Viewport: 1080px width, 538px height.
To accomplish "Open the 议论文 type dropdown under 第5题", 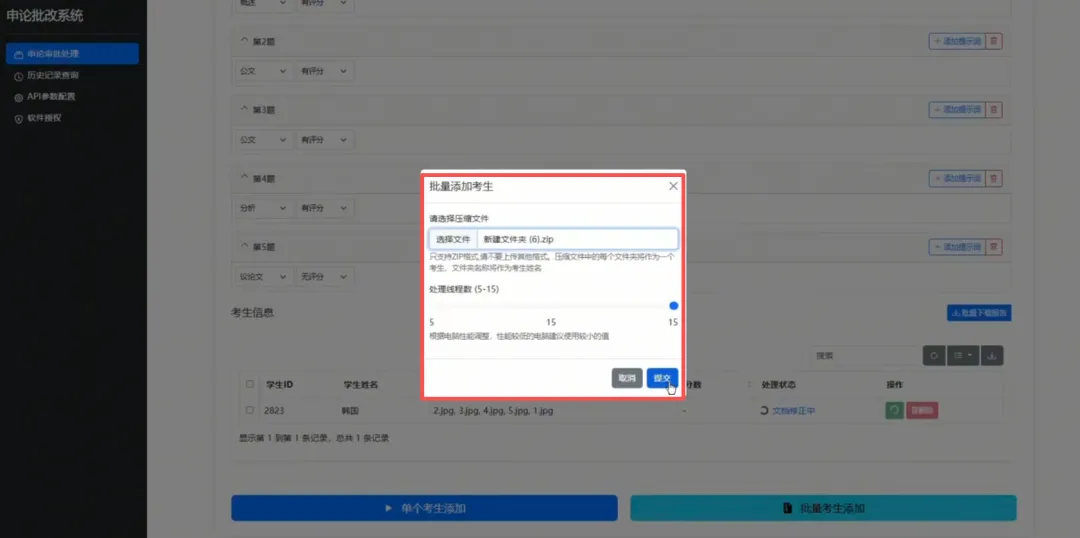I will click(x=263, y=277).
